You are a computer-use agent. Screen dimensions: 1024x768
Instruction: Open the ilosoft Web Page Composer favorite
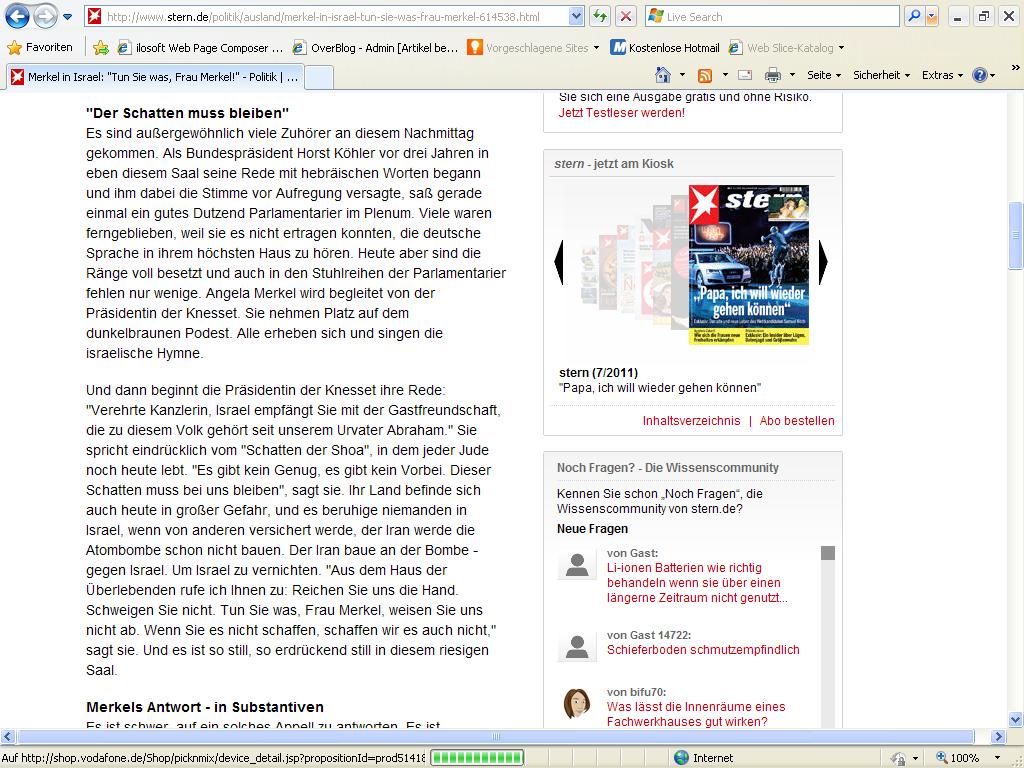(x=200, y=48)
